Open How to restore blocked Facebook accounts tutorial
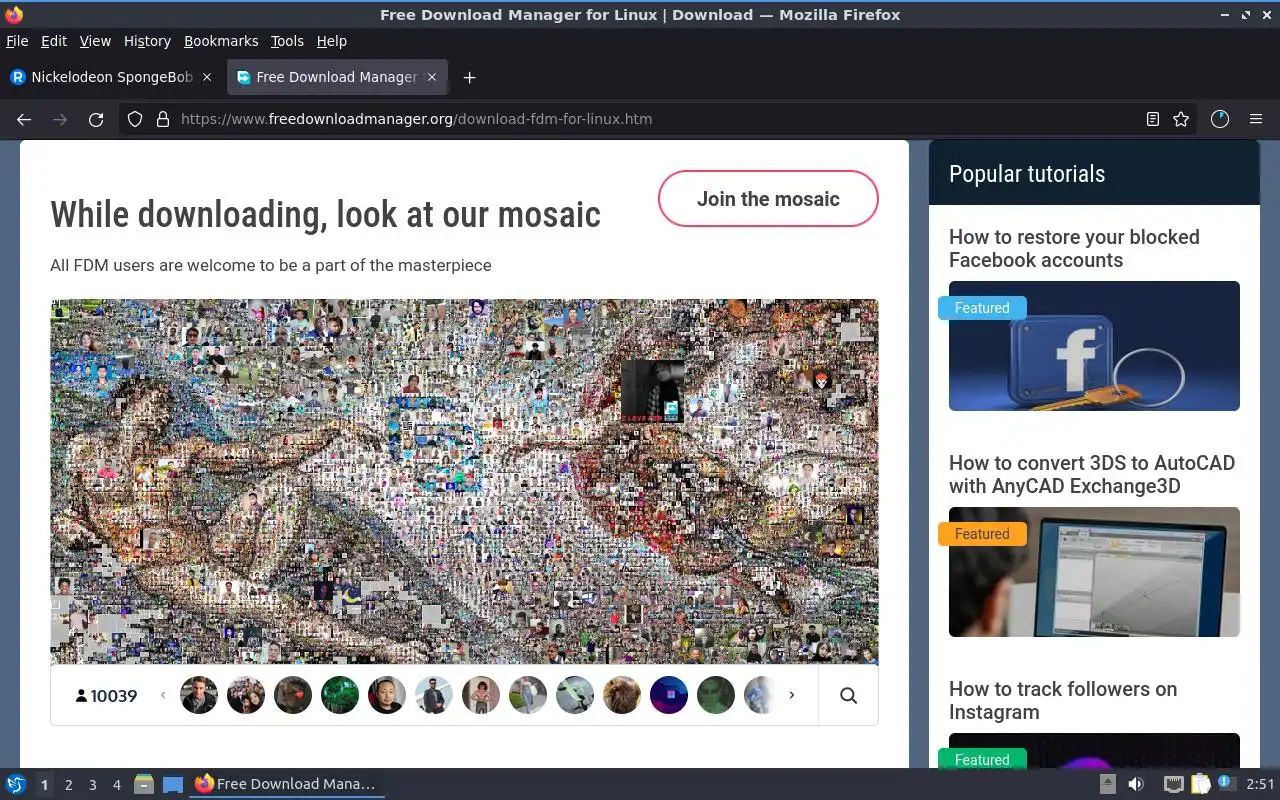This screenshot has height=800, width=1280. pos(1074,248)
